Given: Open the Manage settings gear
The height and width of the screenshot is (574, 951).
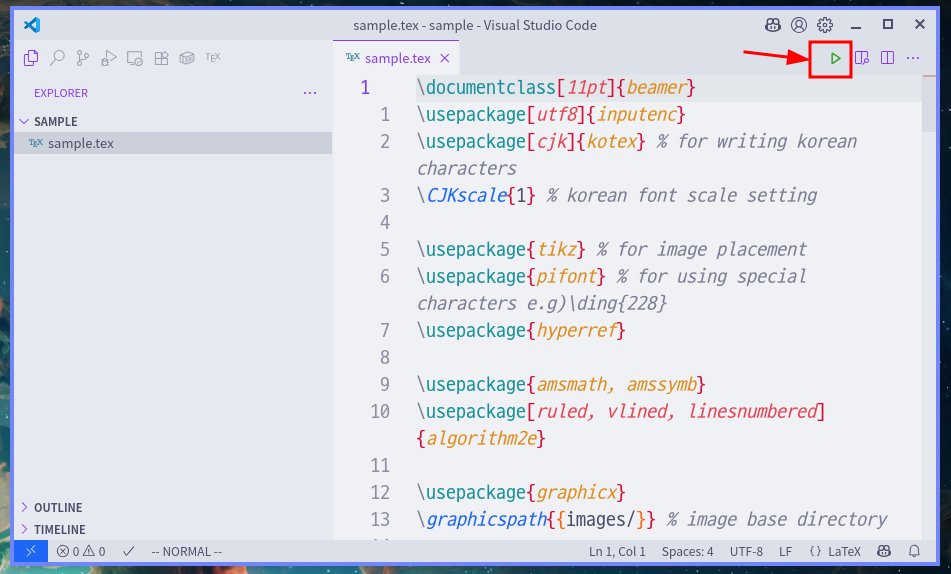Looking at the screenshot, I should (825, 25).
